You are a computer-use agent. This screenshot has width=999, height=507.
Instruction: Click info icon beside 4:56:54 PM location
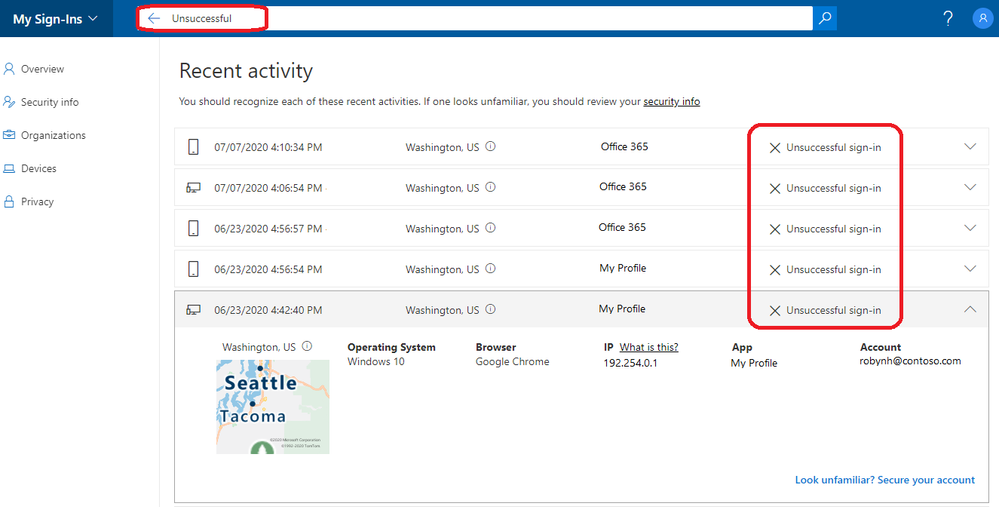click(491, 269)
